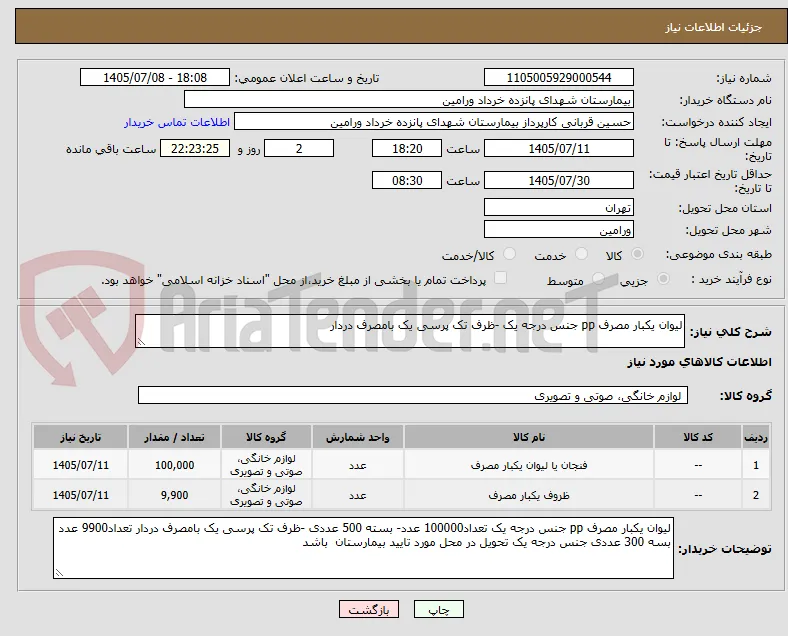
Task: Select the متوسط purchase type radio
Action: point(598,279)
